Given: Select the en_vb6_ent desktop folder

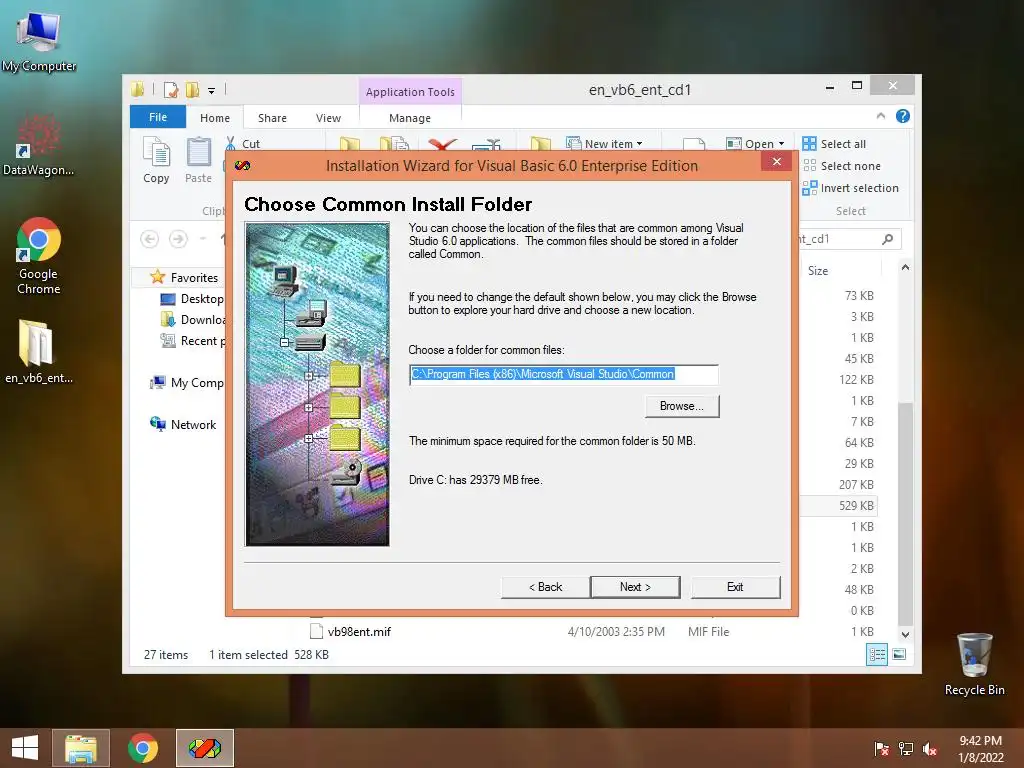Looking at the screenshot, I should [39, 351].
